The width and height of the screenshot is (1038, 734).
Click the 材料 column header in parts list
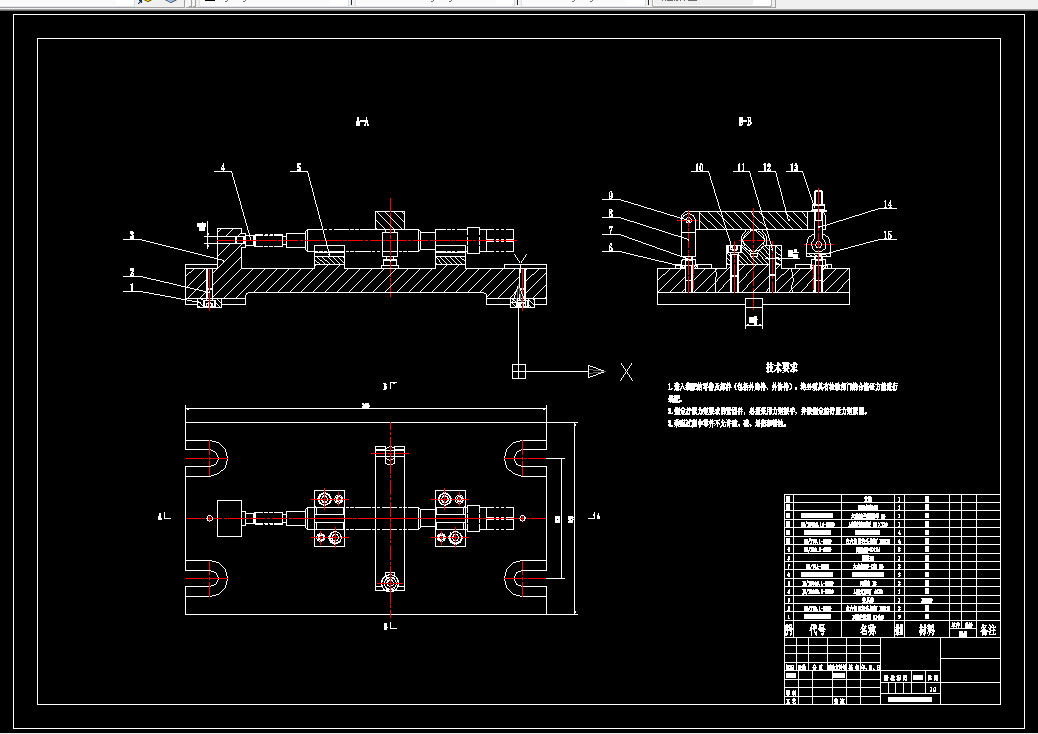click(x=926, y=629)
